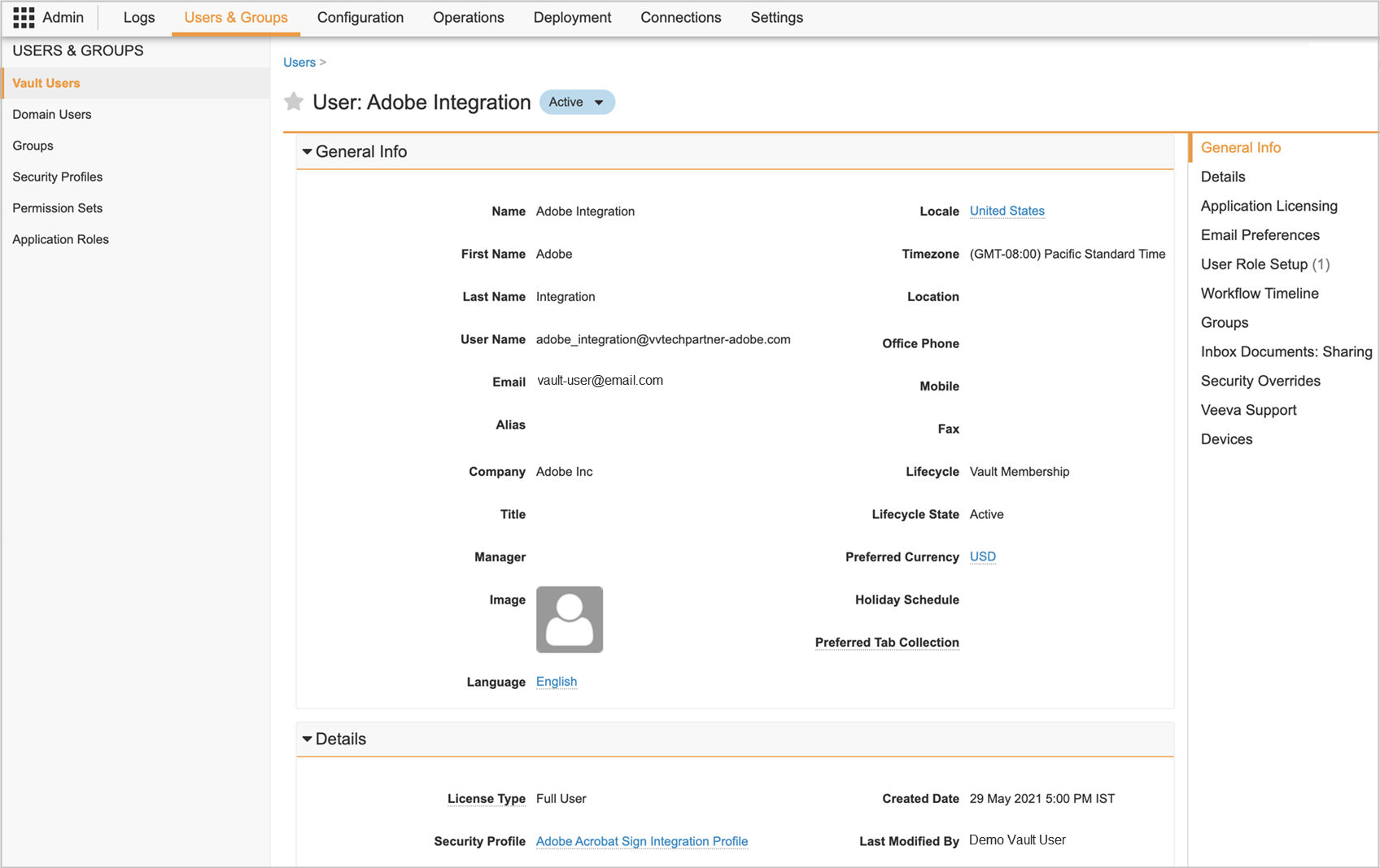The height and width of the screenshot is (868, 1380).
Task: Go to the Operations tab
Action: point(469,17)
